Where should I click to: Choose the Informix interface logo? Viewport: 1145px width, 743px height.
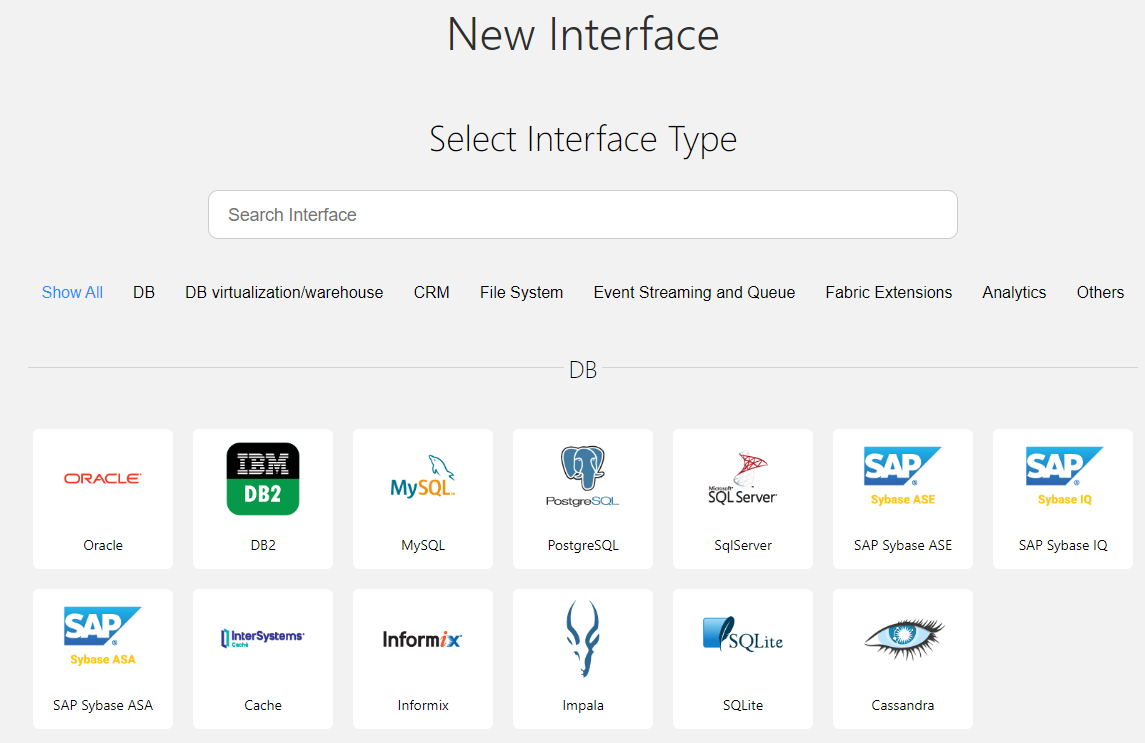pos(423,639)
